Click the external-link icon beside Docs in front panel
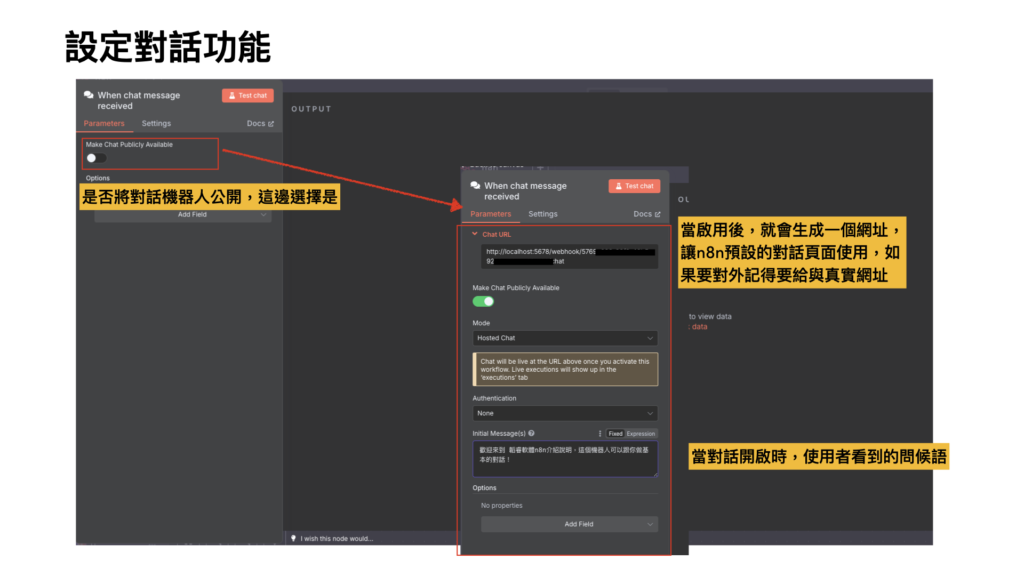 [x=658, y=214]
